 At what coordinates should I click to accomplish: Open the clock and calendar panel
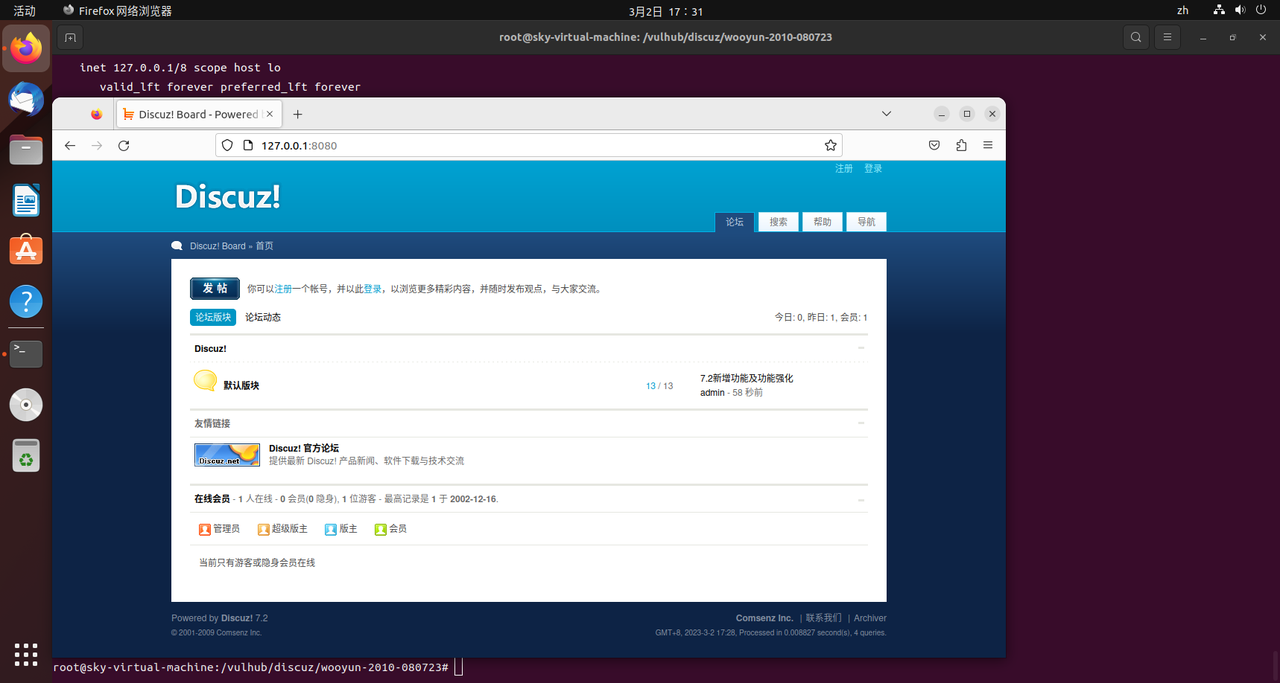click(665, 11)
